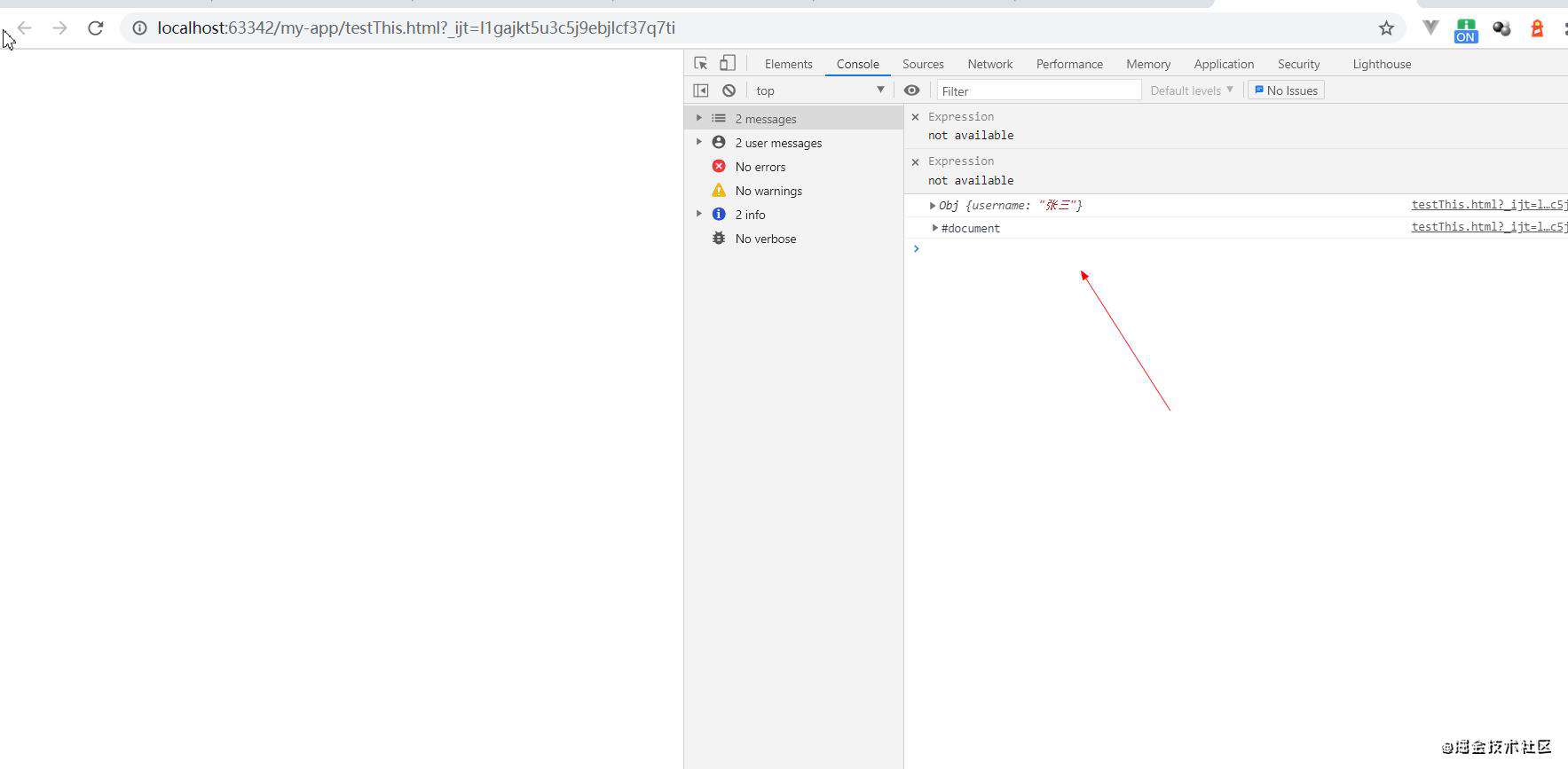
Task: Expand the #document log entry
Action: pyautogui.click(x=935, y=228)
